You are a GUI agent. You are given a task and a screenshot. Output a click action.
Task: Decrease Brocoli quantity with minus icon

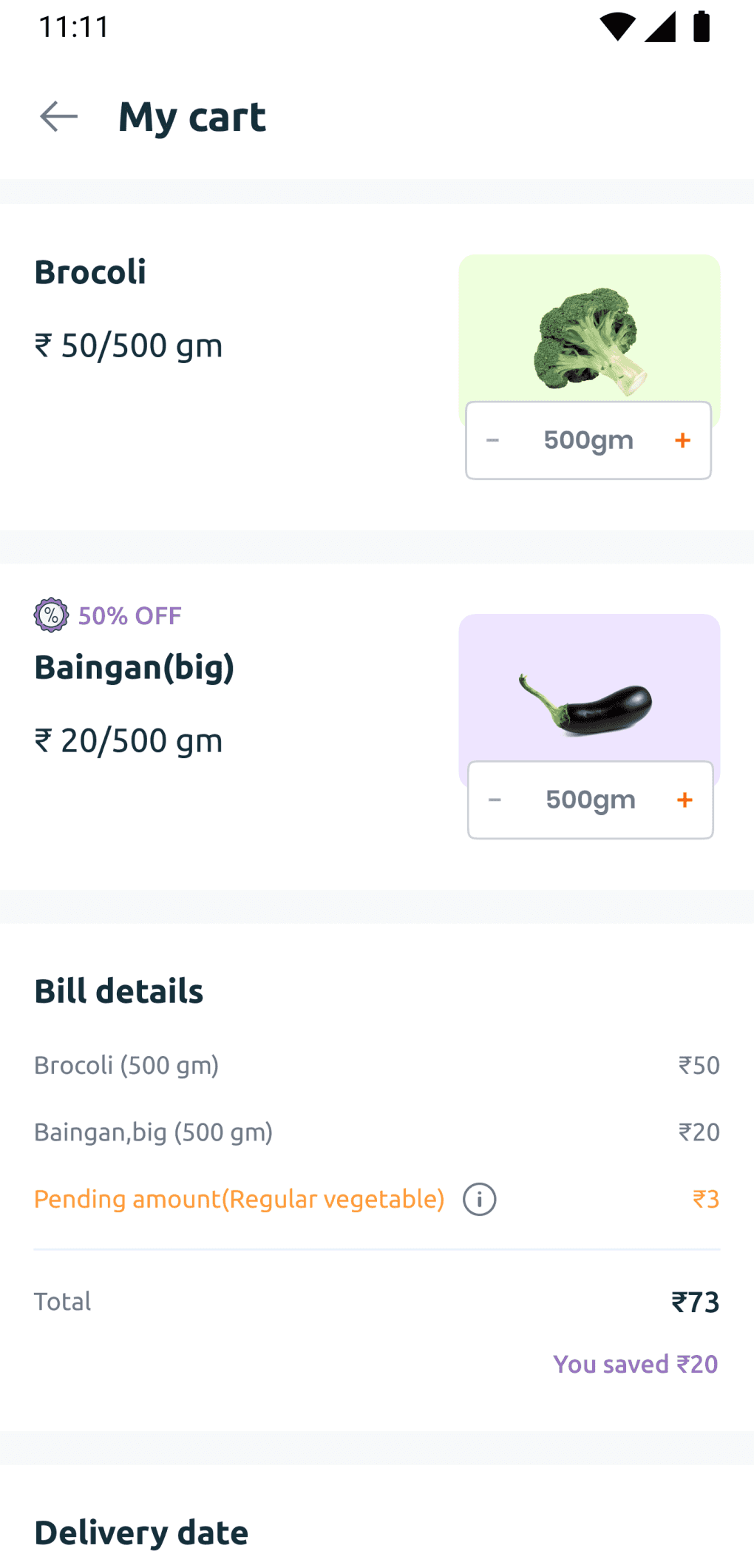click(x=492, y=441)
